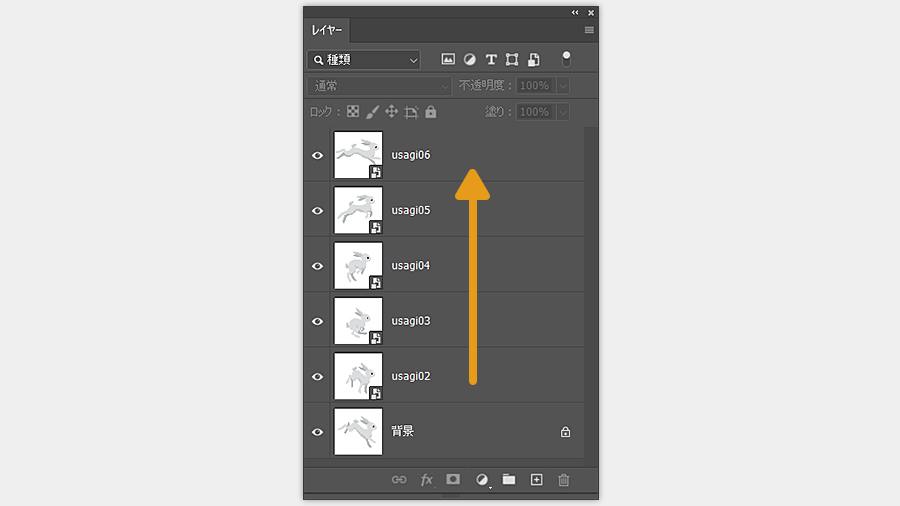Open the 種類 filter type dropdown
Viewport: 900px width, 506px height.
click(364, 60)
